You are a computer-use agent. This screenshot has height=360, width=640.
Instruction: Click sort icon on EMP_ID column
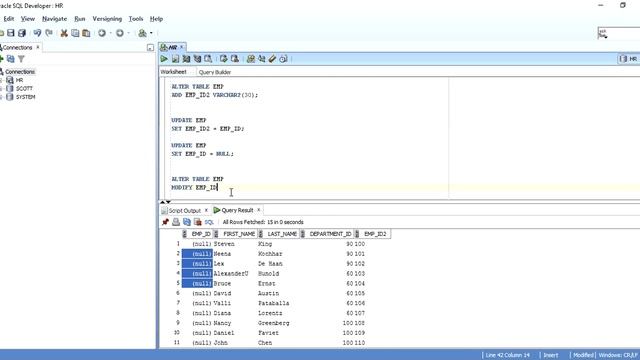184,234
